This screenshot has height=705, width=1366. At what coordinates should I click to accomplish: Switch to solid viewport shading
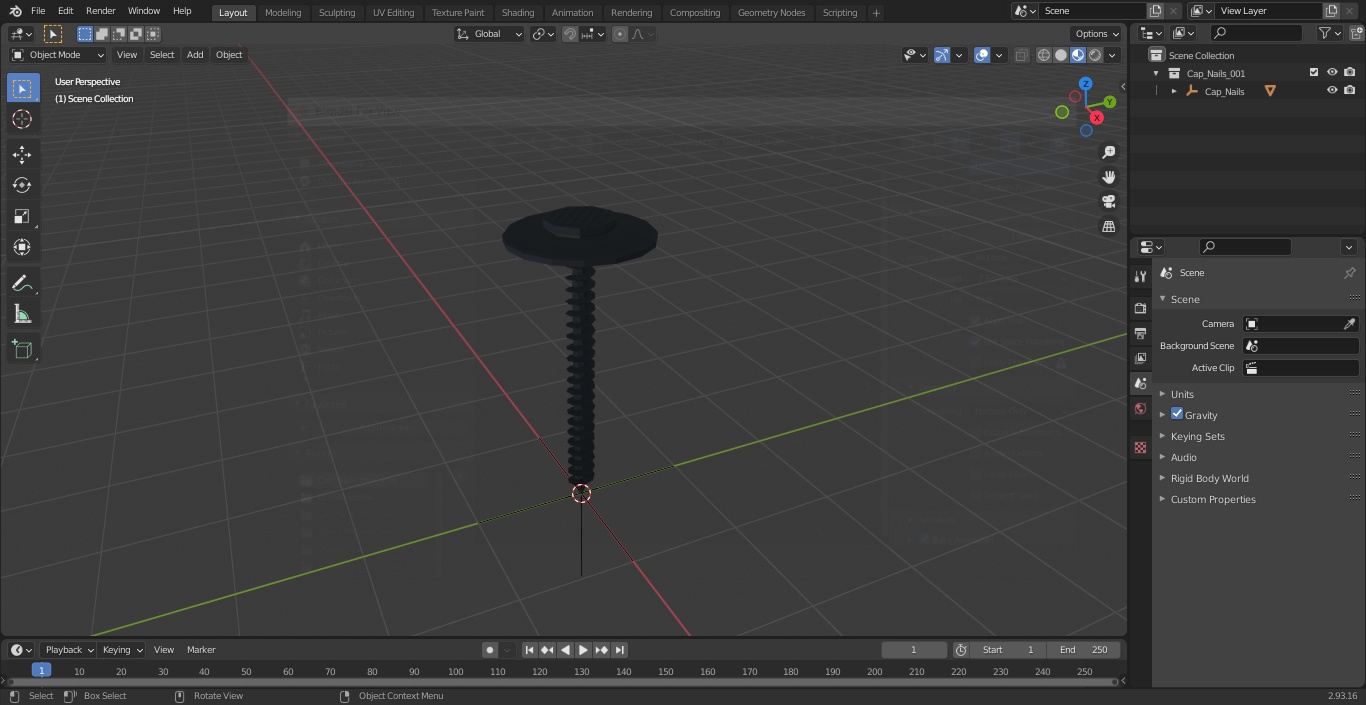pos(1061,55)
